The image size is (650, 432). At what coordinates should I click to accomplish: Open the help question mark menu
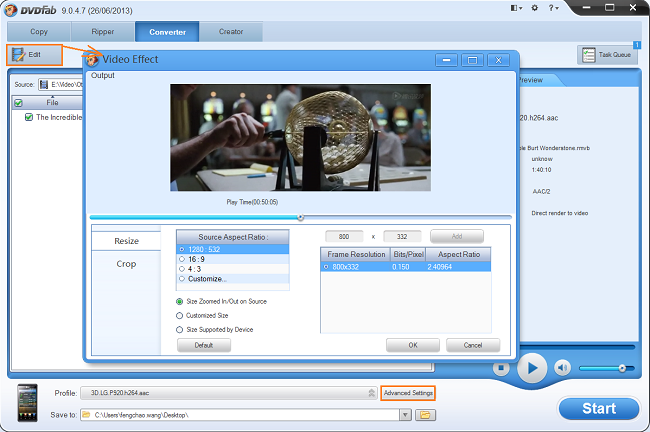[553, 8]
